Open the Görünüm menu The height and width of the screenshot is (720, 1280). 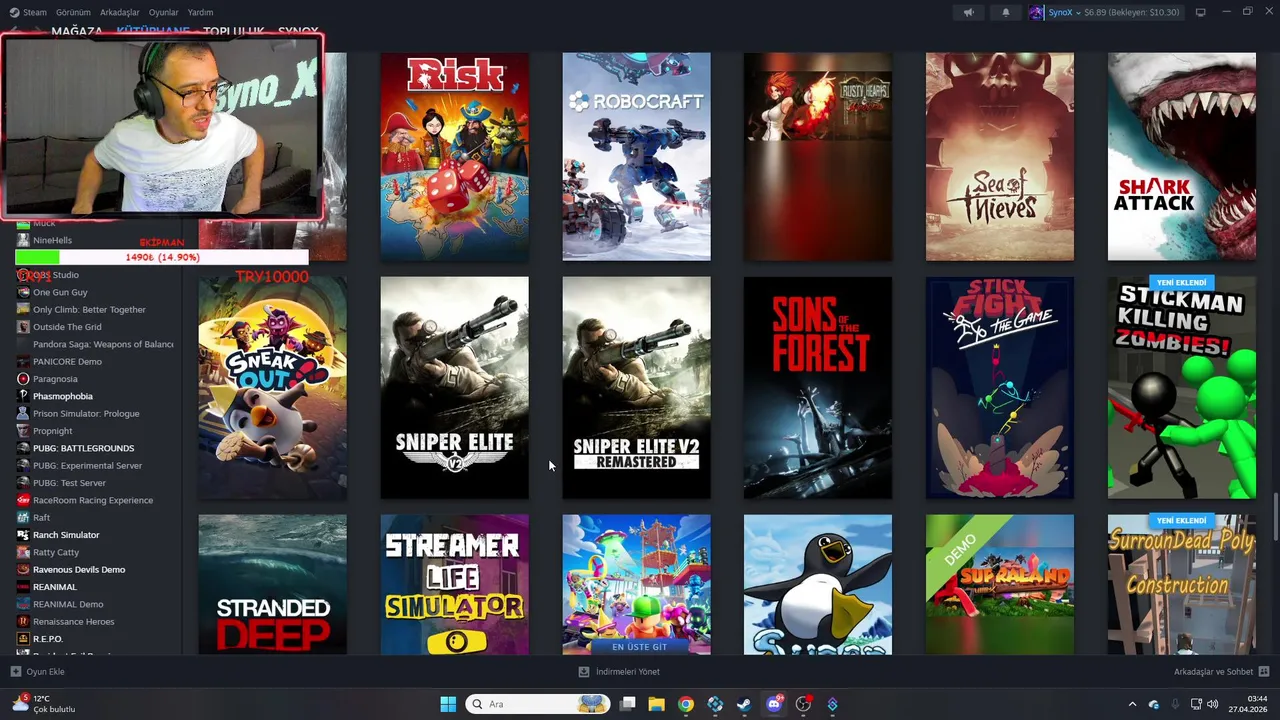point(73,13)
